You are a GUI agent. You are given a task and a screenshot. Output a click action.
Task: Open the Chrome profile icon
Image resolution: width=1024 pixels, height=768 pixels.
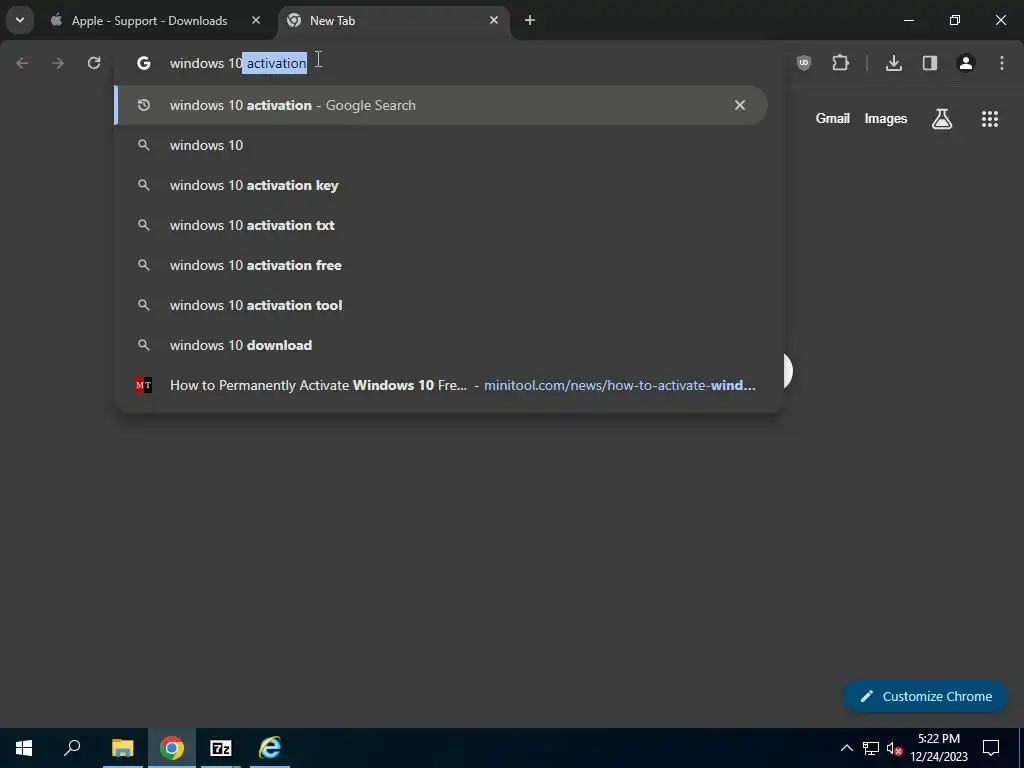click(x=966, y=63)
